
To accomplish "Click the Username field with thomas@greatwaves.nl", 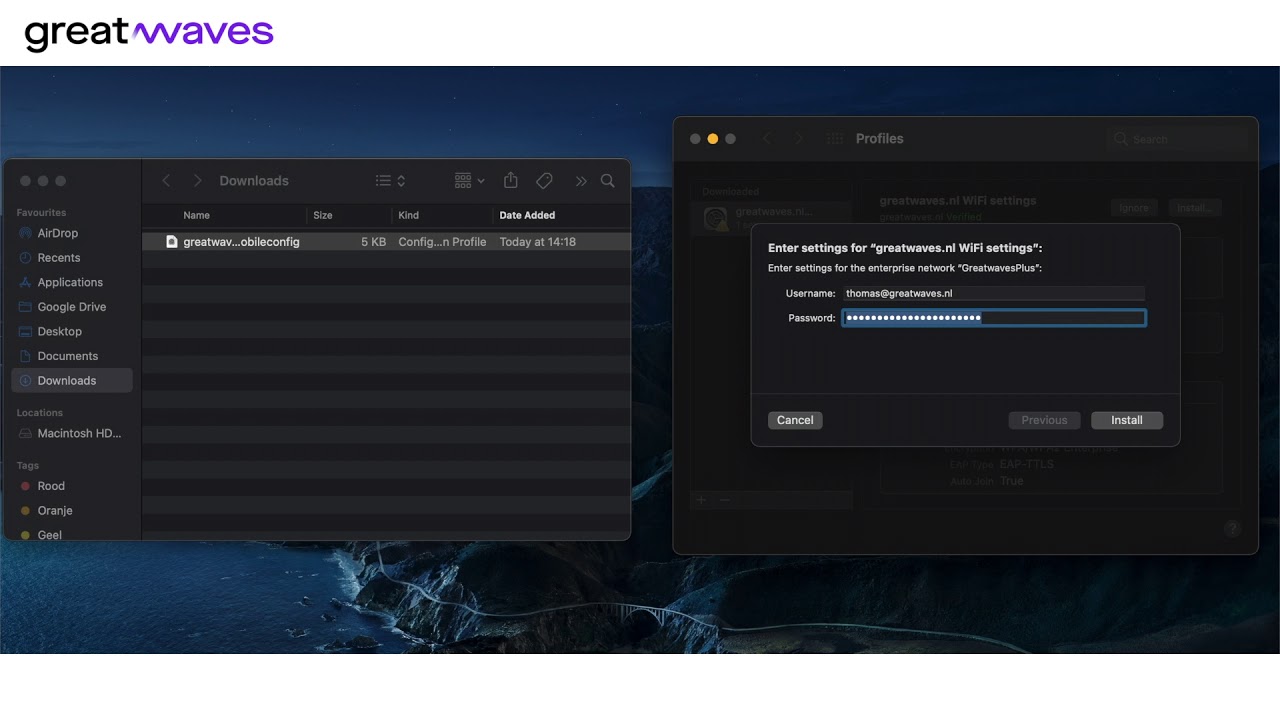I will point(993,293).
